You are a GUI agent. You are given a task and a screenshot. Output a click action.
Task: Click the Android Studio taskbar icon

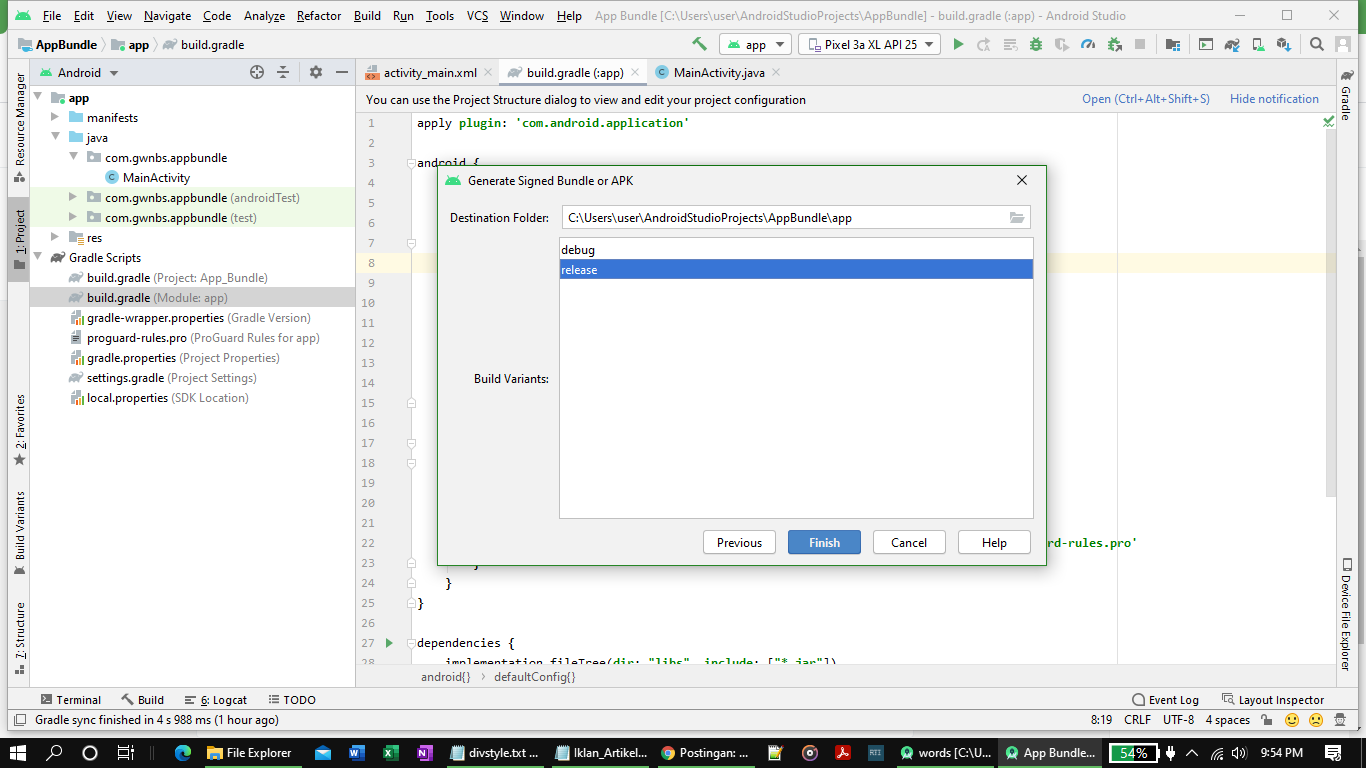click(x=1050, y=752)
